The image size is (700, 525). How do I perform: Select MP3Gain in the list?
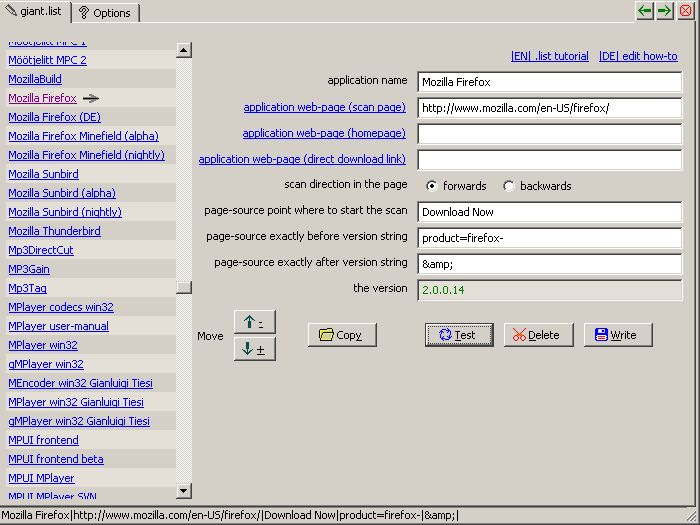[x=29, y=269]
